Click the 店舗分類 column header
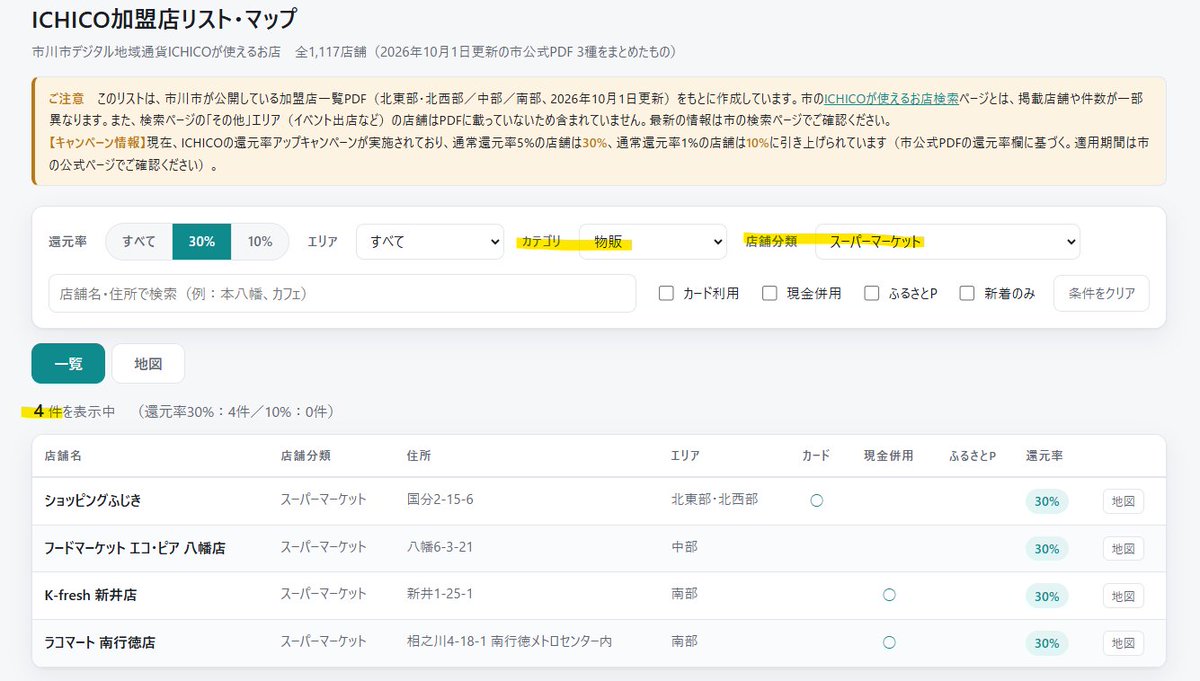 305,456
